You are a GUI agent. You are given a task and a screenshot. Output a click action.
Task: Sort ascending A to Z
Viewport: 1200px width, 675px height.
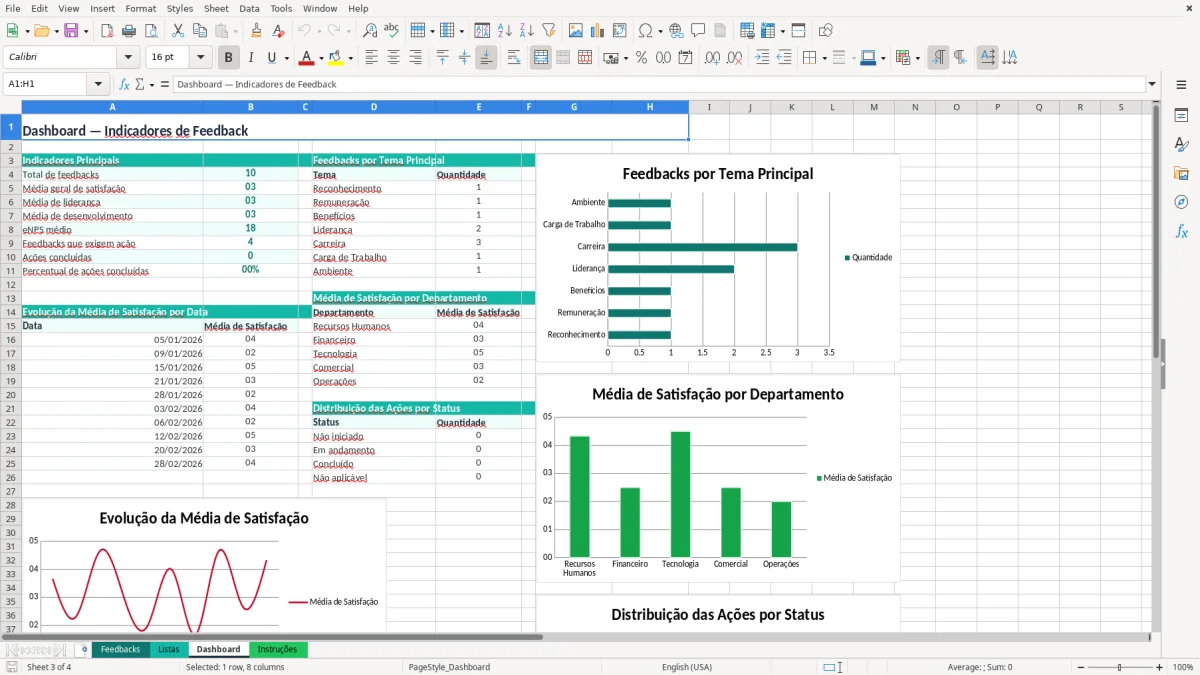point(505,31)
